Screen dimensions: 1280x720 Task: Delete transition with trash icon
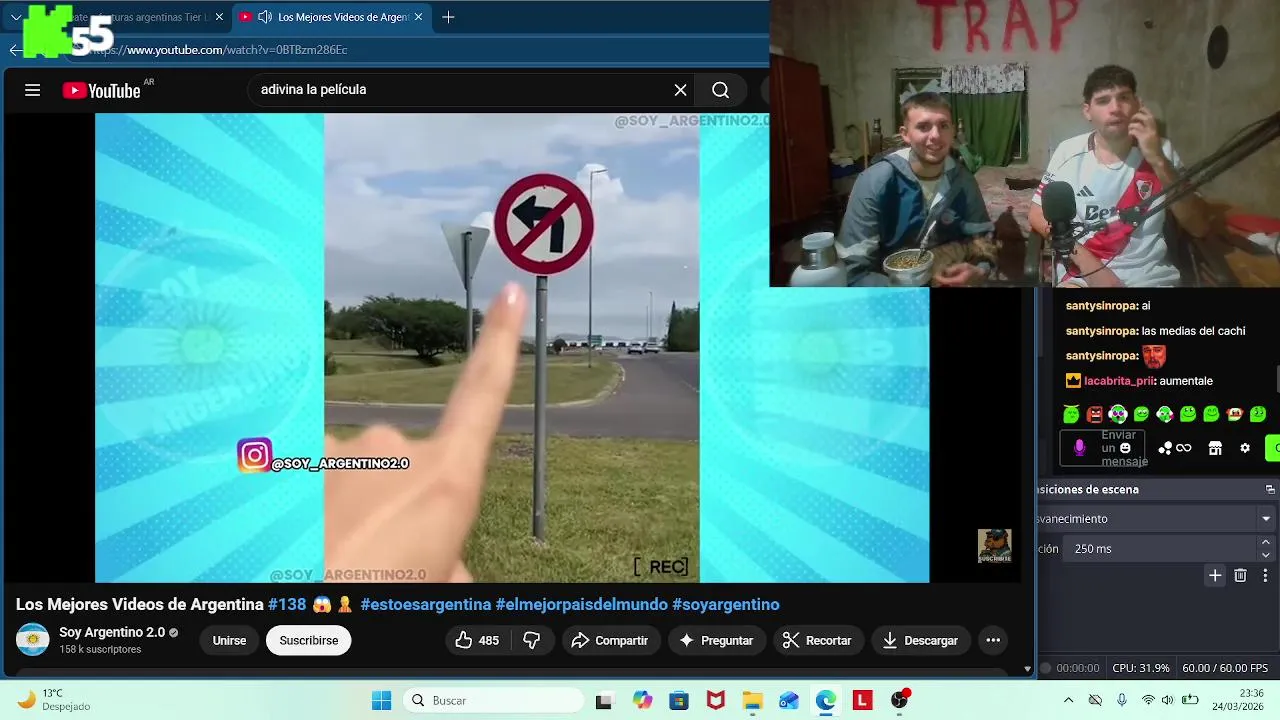(x=1240, y=575)
